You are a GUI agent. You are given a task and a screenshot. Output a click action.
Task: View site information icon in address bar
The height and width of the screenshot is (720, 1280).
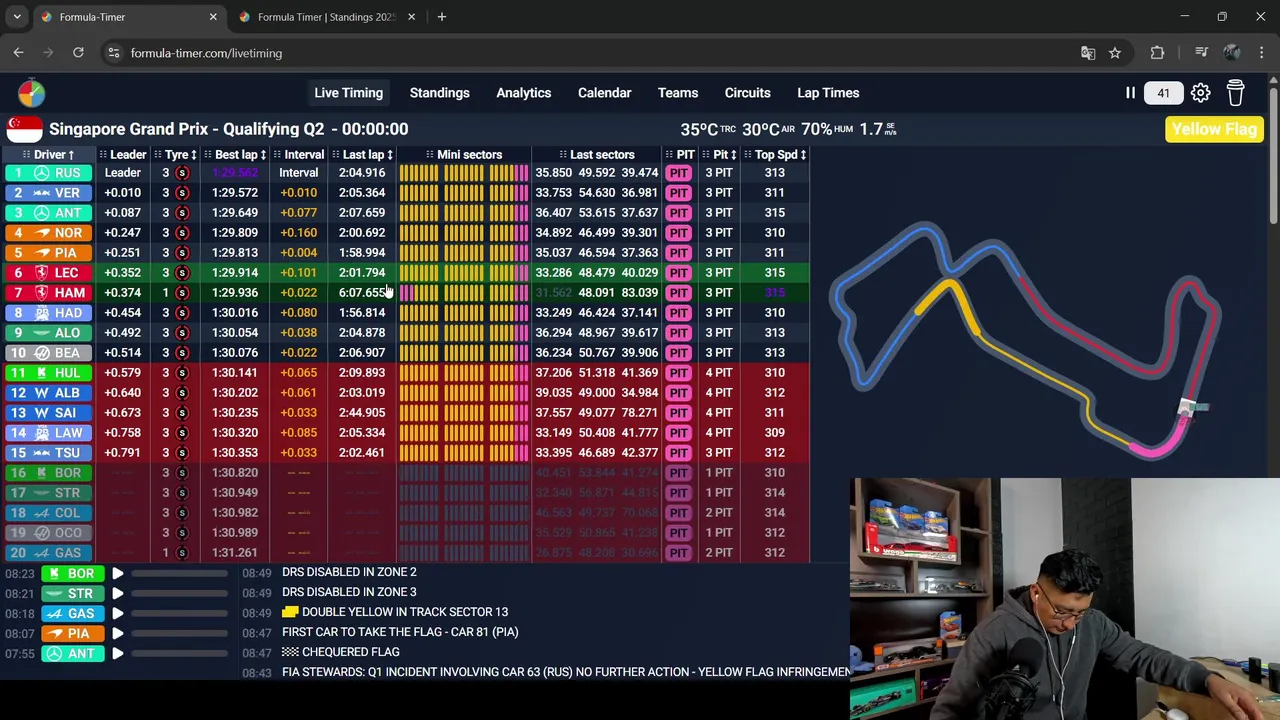114,53
